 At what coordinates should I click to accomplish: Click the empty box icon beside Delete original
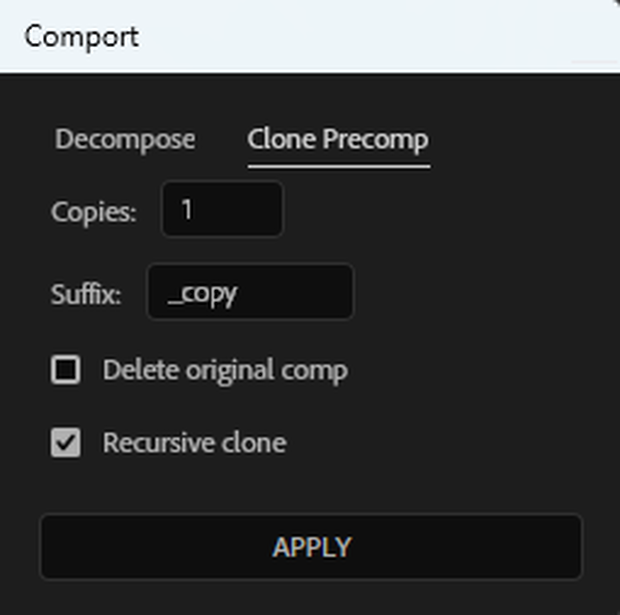66,369
